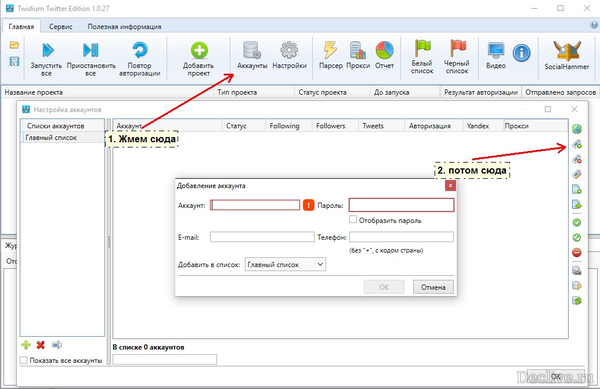The height and width of the screenshot is (389, 600).
Task: Open the Черный список red flag
Action: tap(457, 48)
